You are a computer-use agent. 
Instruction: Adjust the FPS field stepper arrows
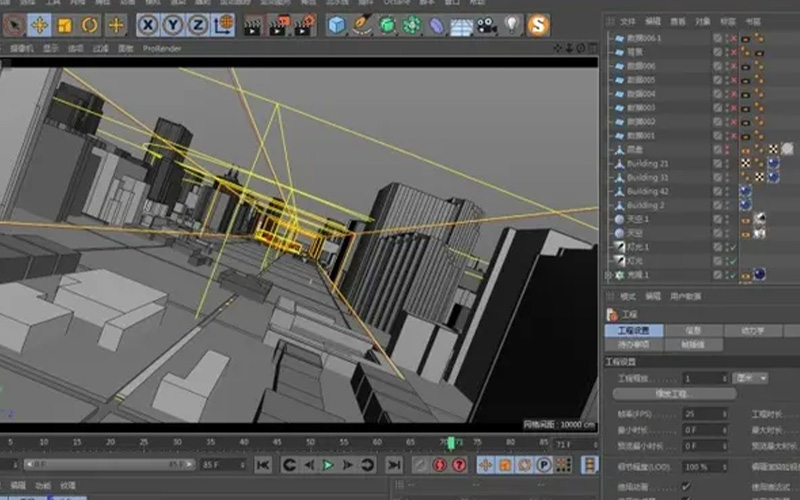pos(724,414)
